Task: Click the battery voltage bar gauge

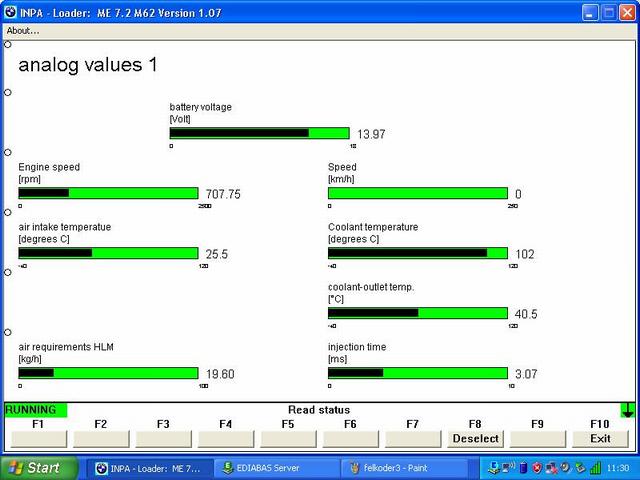Action: (x=259, y=133)
